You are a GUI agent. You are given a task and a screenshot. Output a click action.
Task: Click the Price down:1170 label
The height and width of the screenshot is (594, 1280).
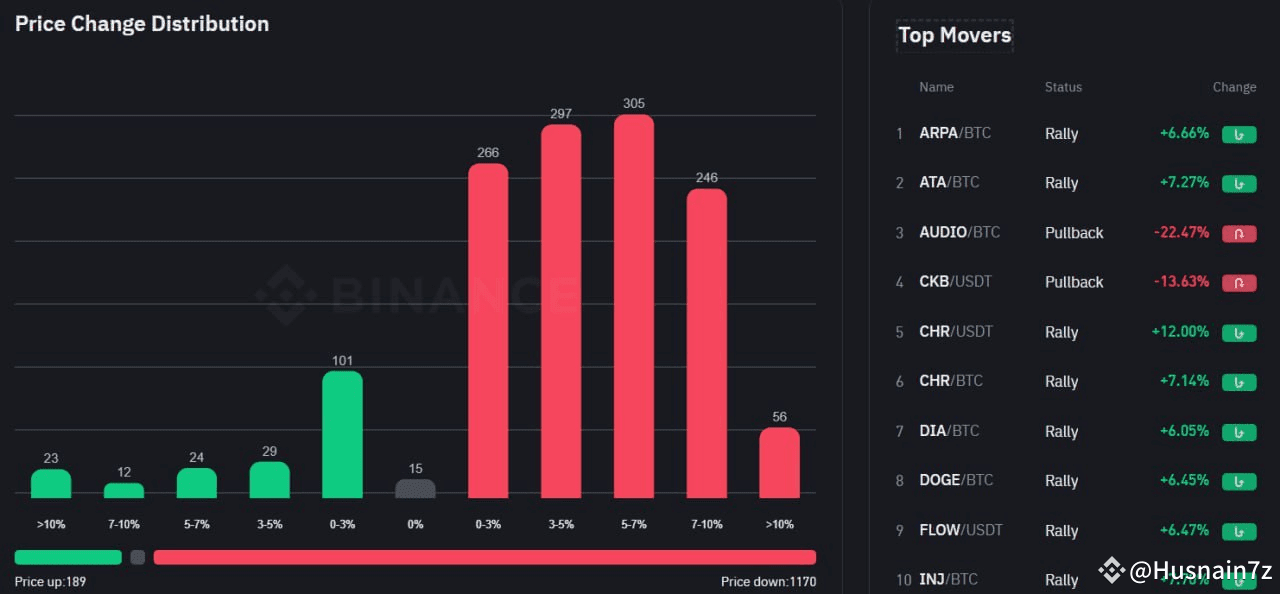pyautogui.click(x=768, y=581)
